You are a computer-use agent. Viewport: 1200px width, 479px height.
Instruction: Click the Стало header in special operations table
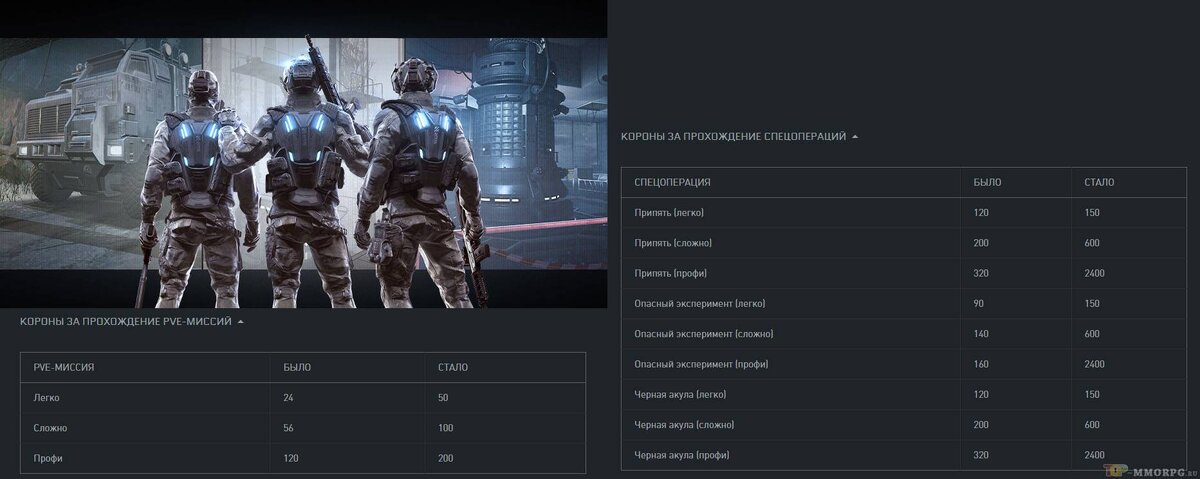[1099, 183]
